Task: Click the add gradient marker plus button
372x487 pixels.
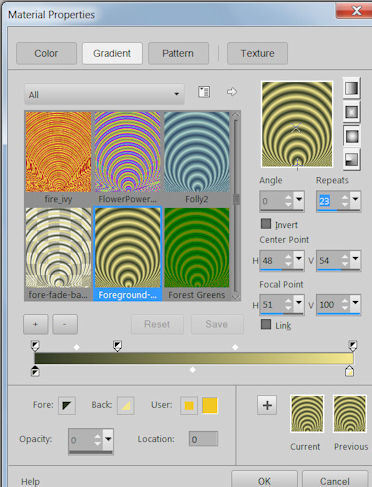Action: (36, 324)
